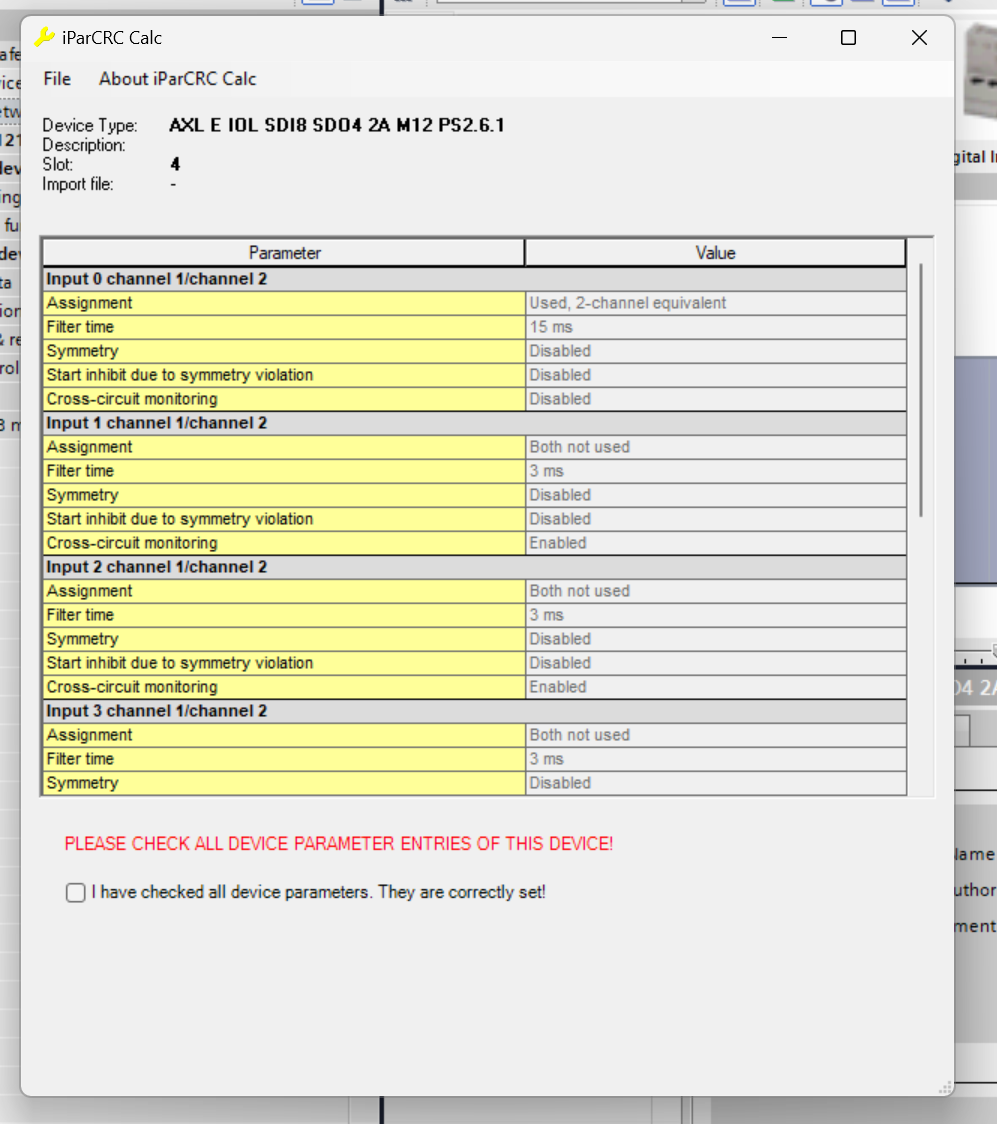The height and width of the screenshot is (1124, 997).
Task: Click Input 0 Cross-circuit monitoring parameter cell
Action: coord(284,399)
